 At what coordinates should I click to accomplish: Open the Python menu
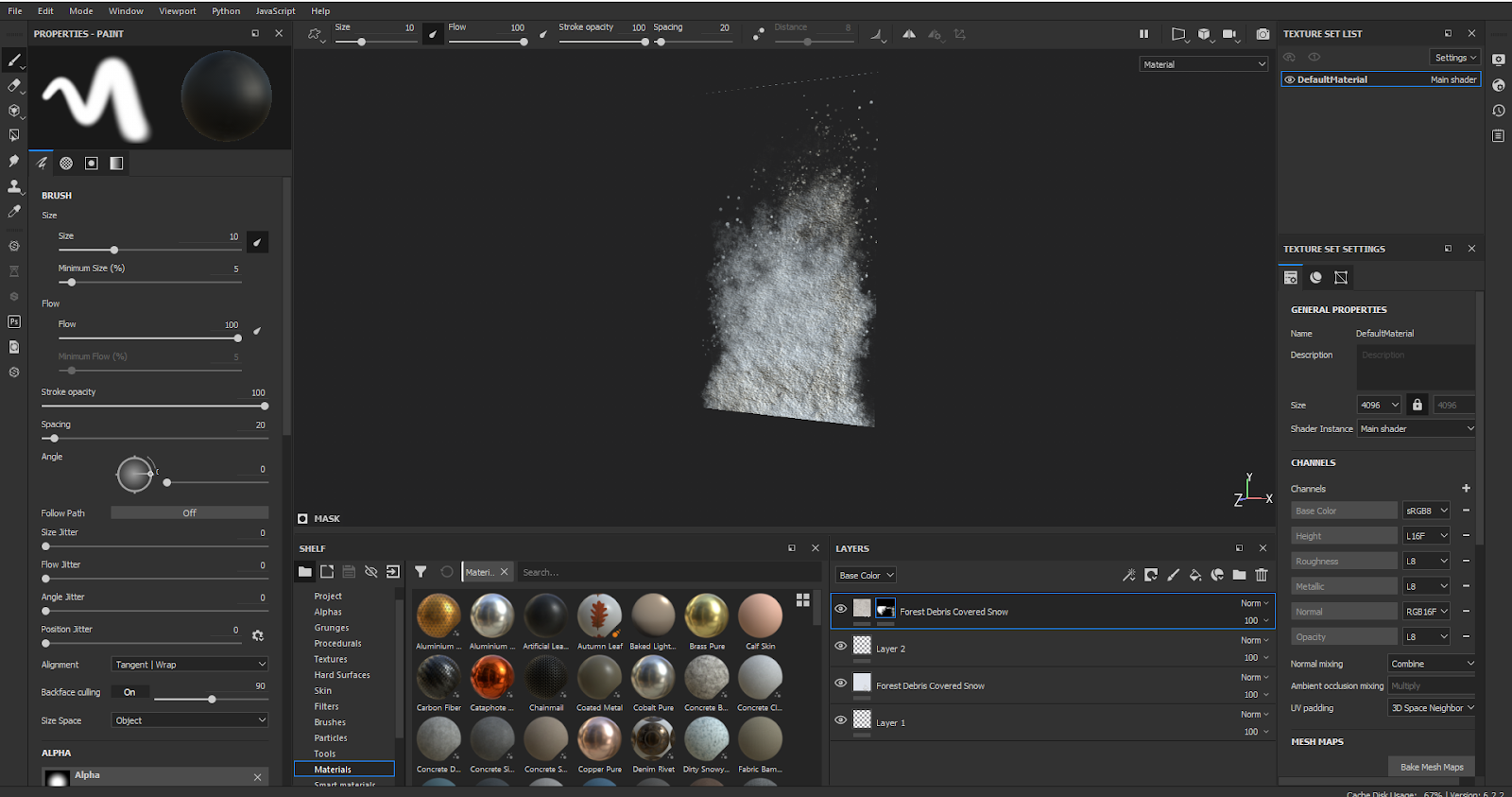pos(225,10)
